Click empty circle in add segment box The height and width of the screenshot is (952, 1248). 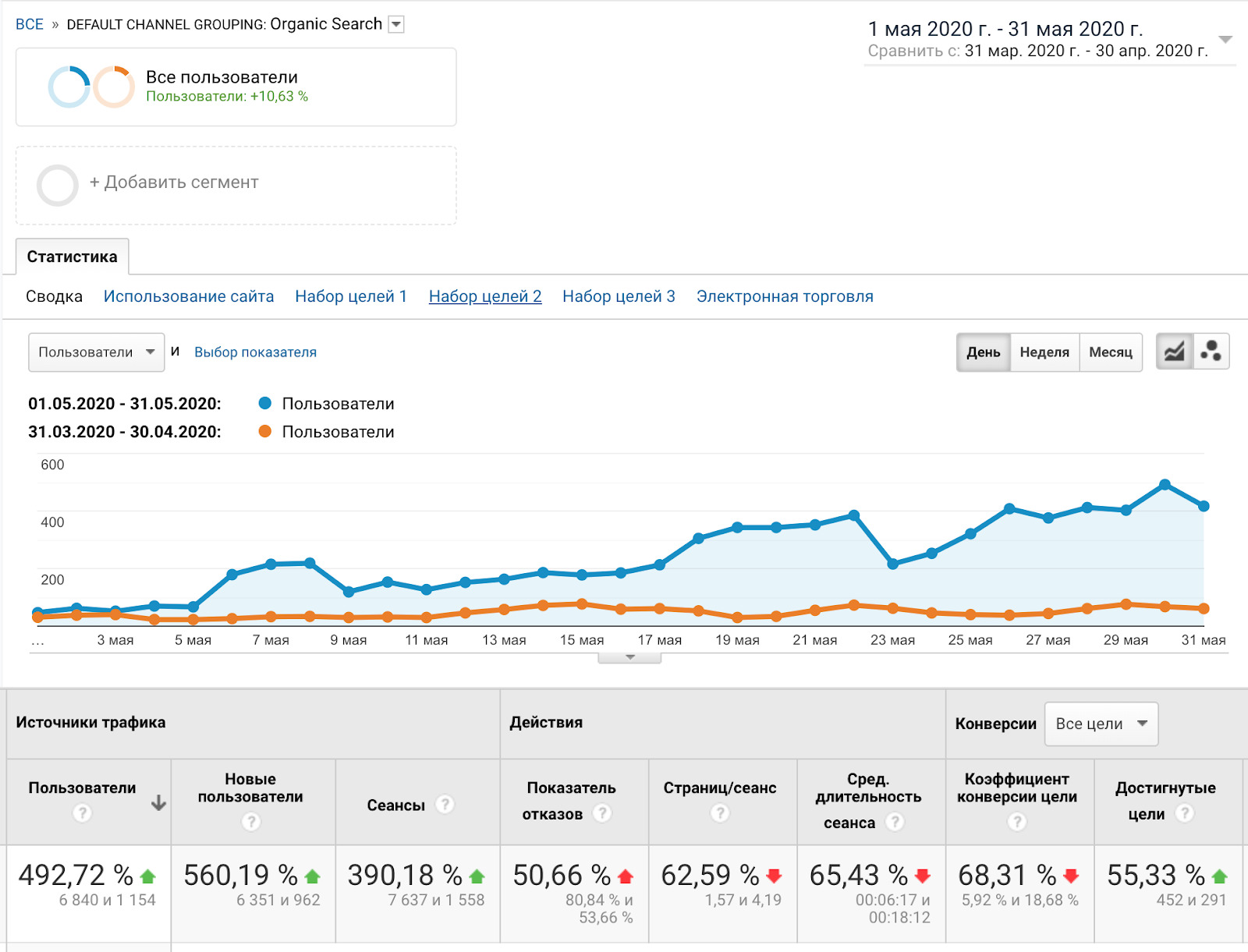[x=58, y=186]
